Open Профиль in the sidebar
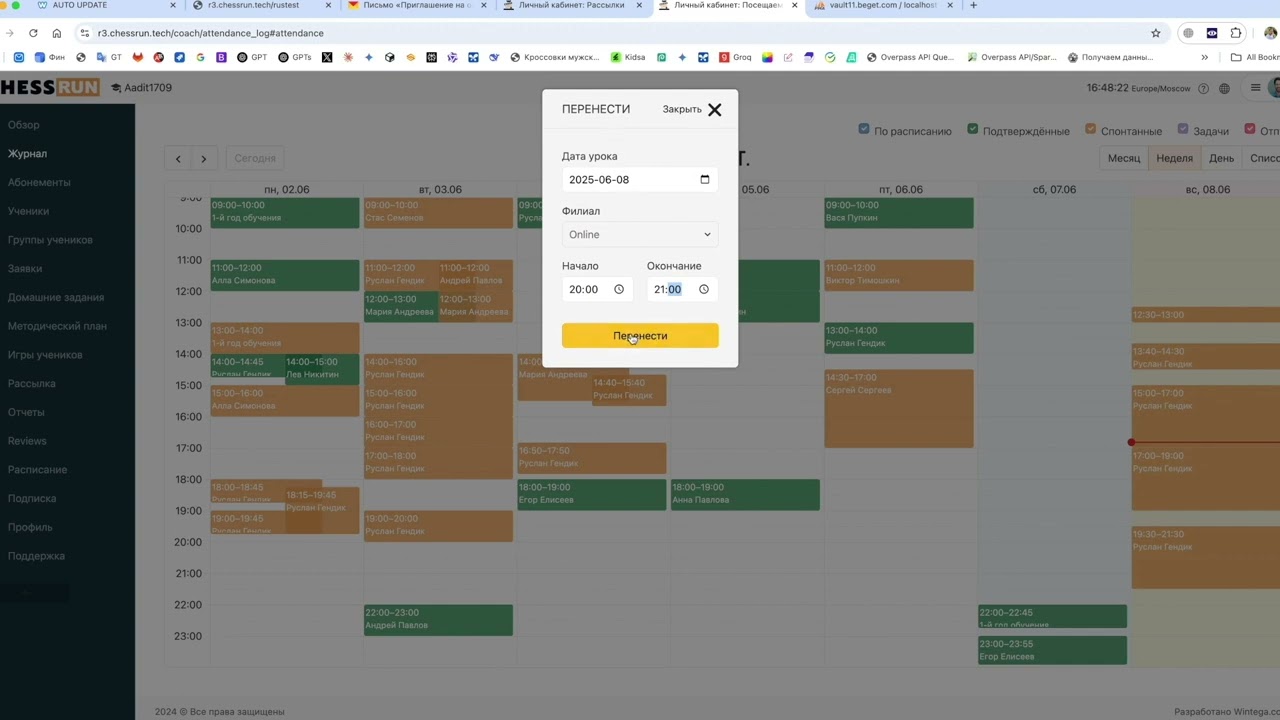Image resolution: width=1280 pixels, height=720 pixels. pyautogui.click(x=30, y=528)
